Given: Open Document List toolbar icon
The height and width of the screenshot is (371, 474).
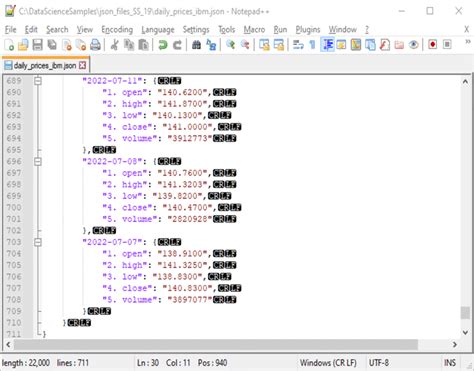Looking at the screenshot, I should [x=370, y=45].
